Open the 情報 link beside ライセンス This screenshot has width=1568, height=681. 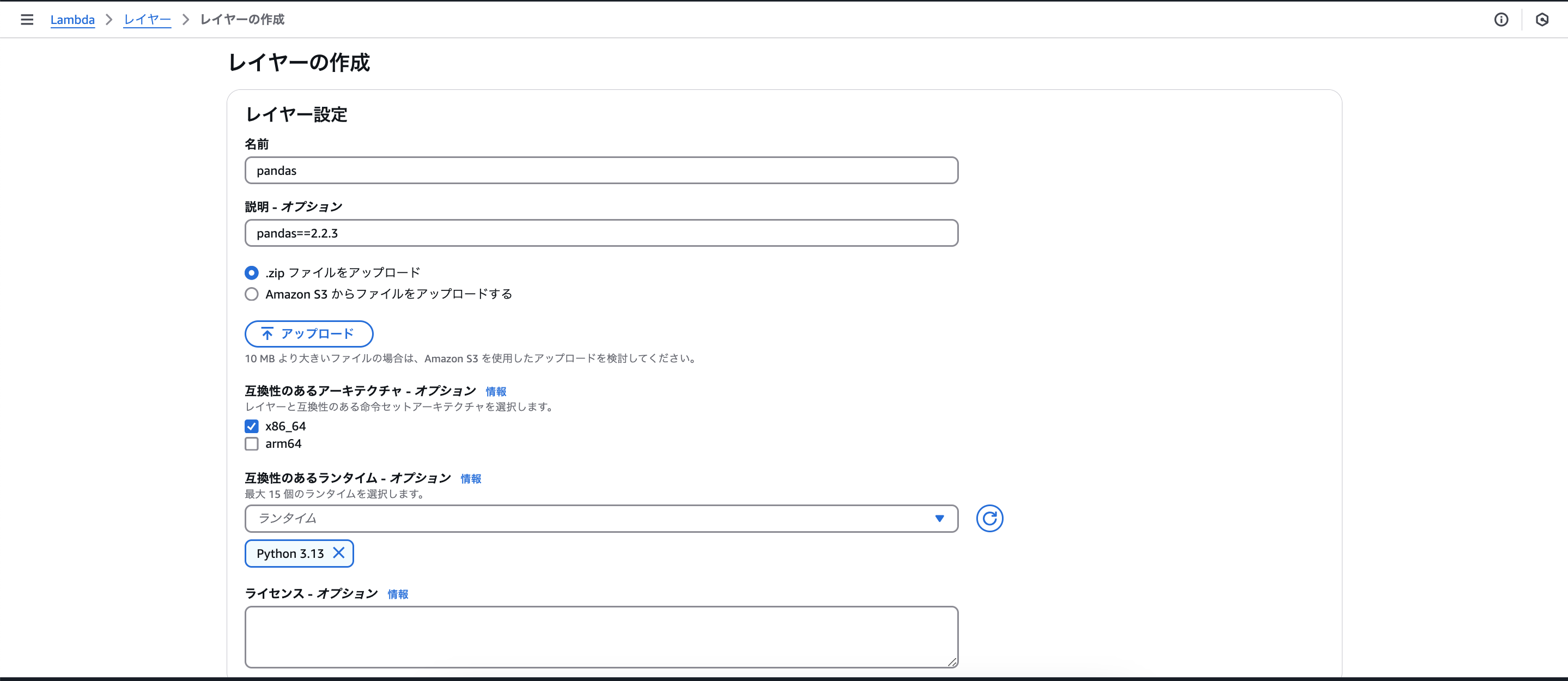pos(398,594)
